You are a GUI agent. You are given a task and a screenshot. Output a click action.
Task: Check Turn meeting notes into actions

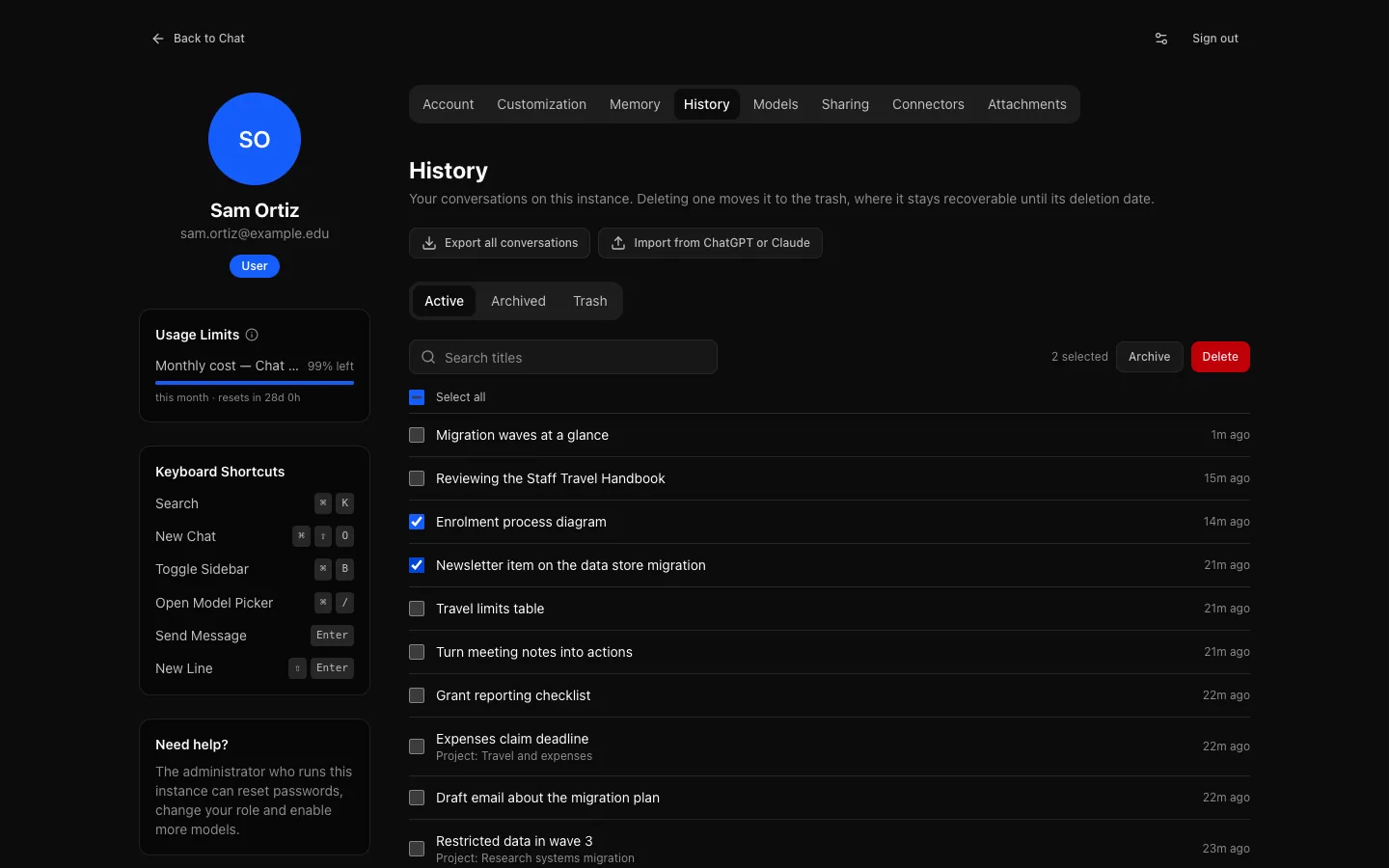pyautogui.click(x=417, y=652)
